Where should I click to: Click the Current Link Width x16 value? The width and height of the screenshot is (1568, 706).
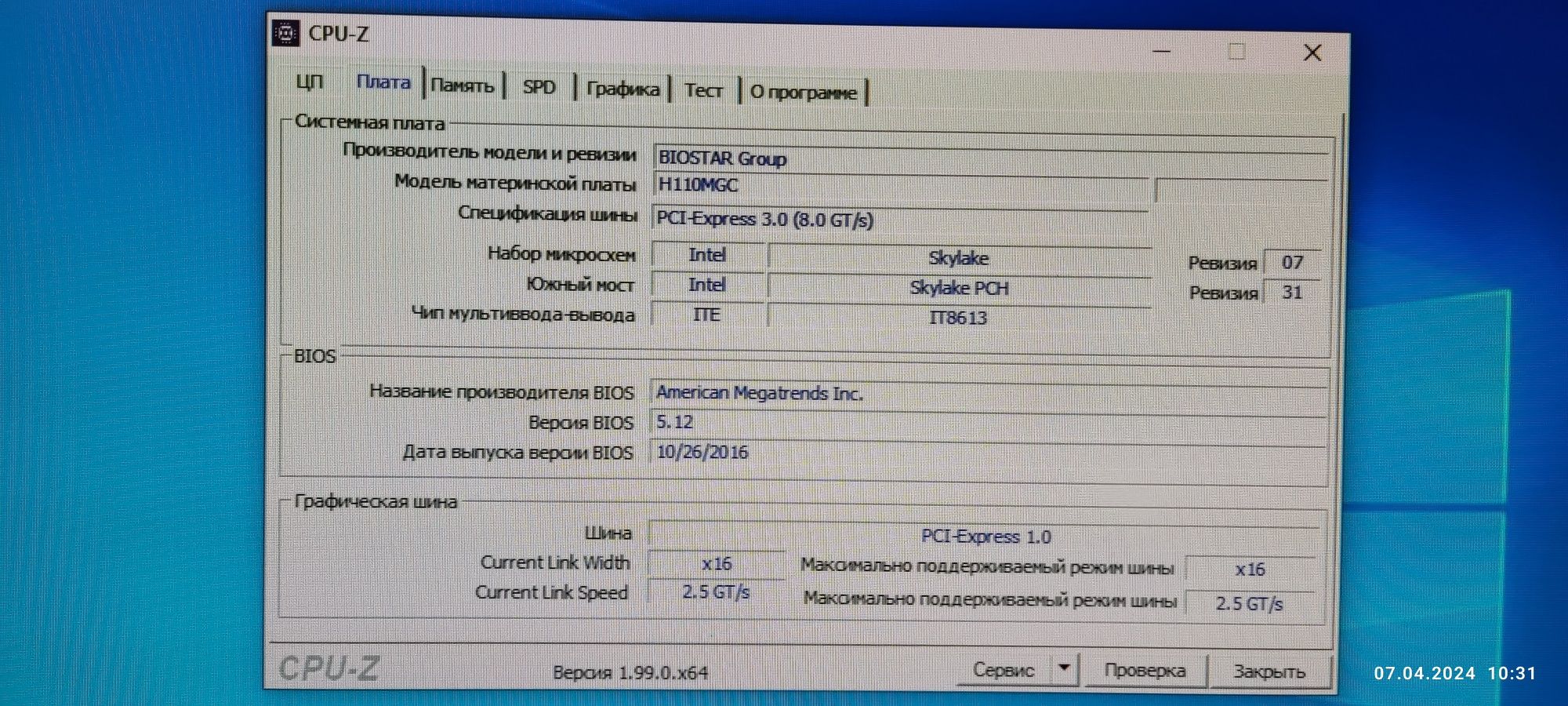coord(717,563)
